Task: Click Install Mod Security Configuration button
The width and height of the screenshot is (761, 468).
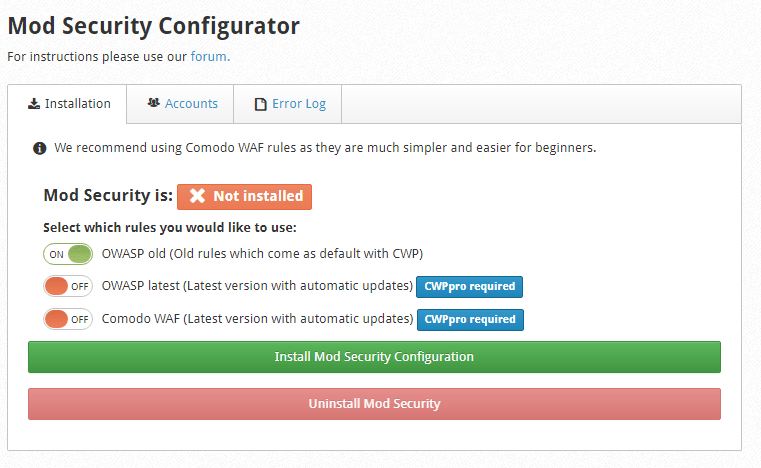Action: point(374,357)
